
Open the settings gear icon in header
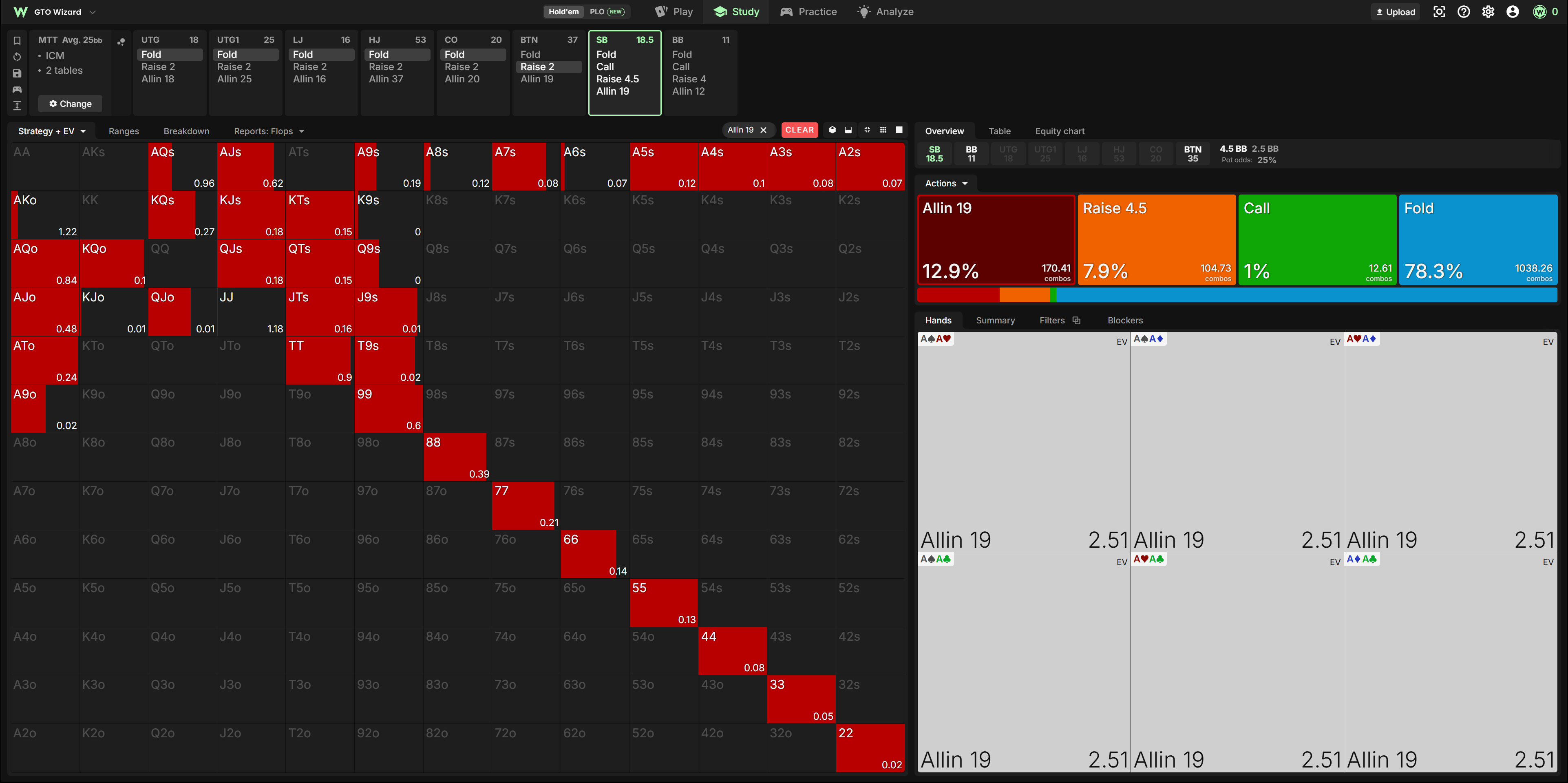tap(1488, 11)
